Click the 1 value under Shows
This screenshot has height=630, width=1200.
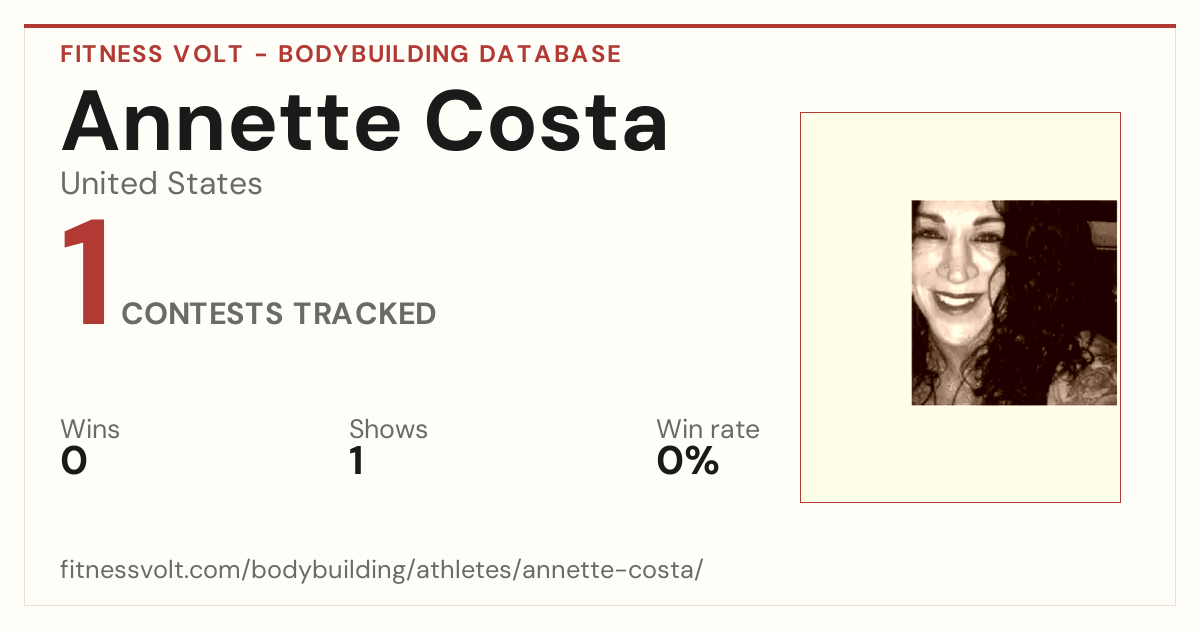pyautogui.click(x=356, y=461)
